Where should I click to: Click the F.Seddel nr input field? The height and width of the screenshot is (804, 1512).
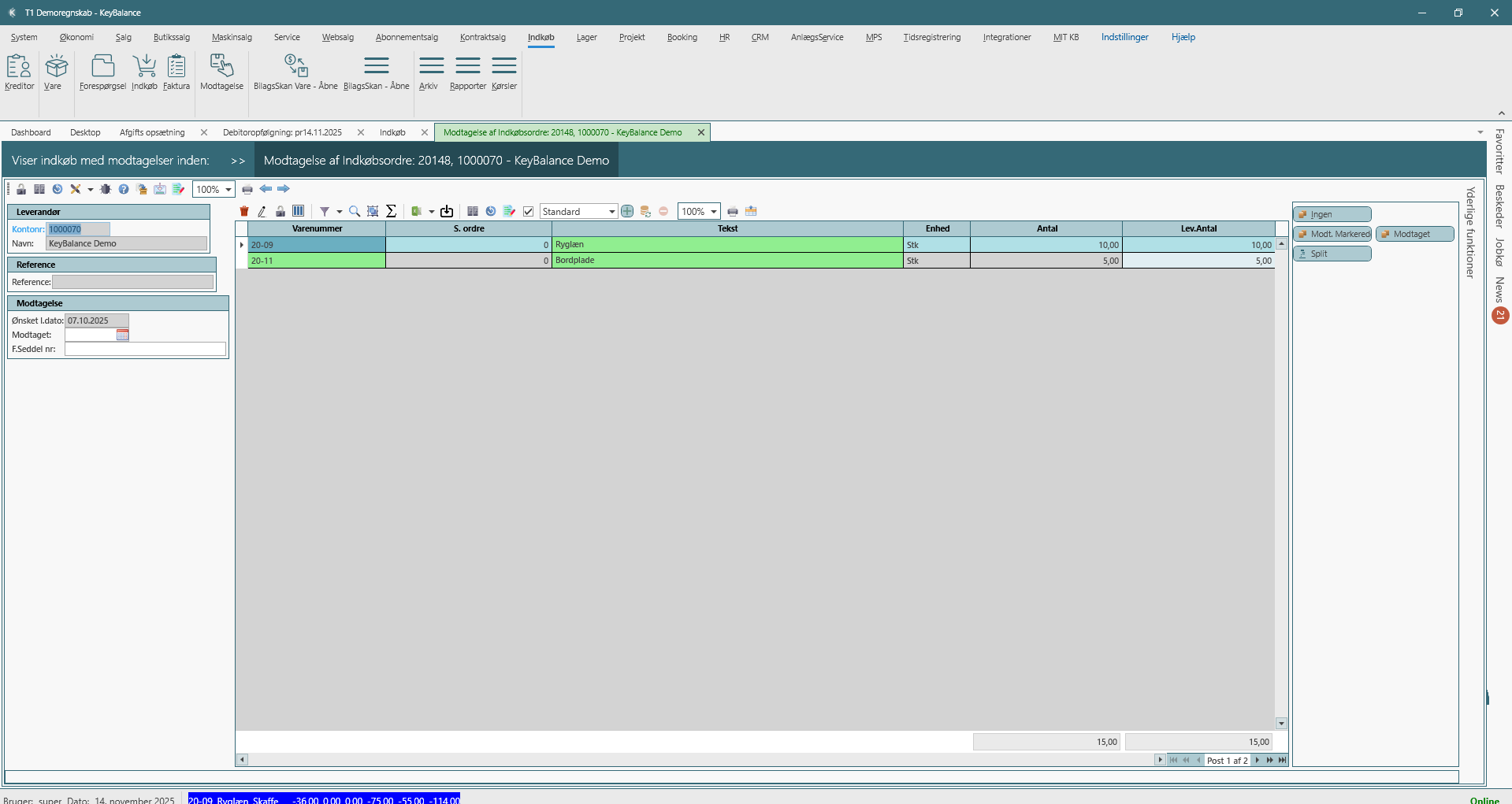point(145,349)
